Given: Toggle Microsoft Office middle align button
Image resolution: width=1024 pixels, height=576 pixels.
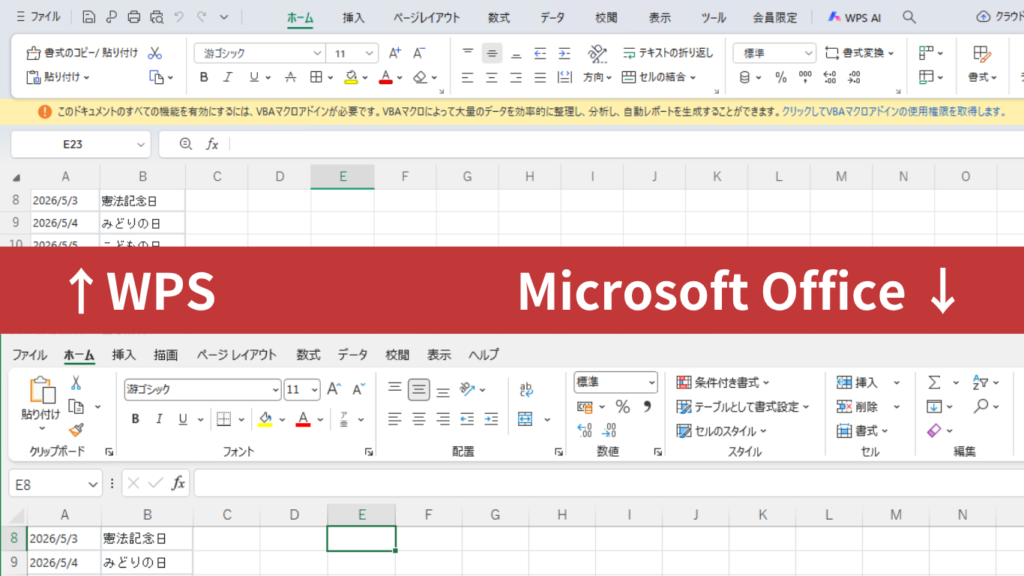Looking at the screenshot, I should pyautogui.click(x=419, y=390).
